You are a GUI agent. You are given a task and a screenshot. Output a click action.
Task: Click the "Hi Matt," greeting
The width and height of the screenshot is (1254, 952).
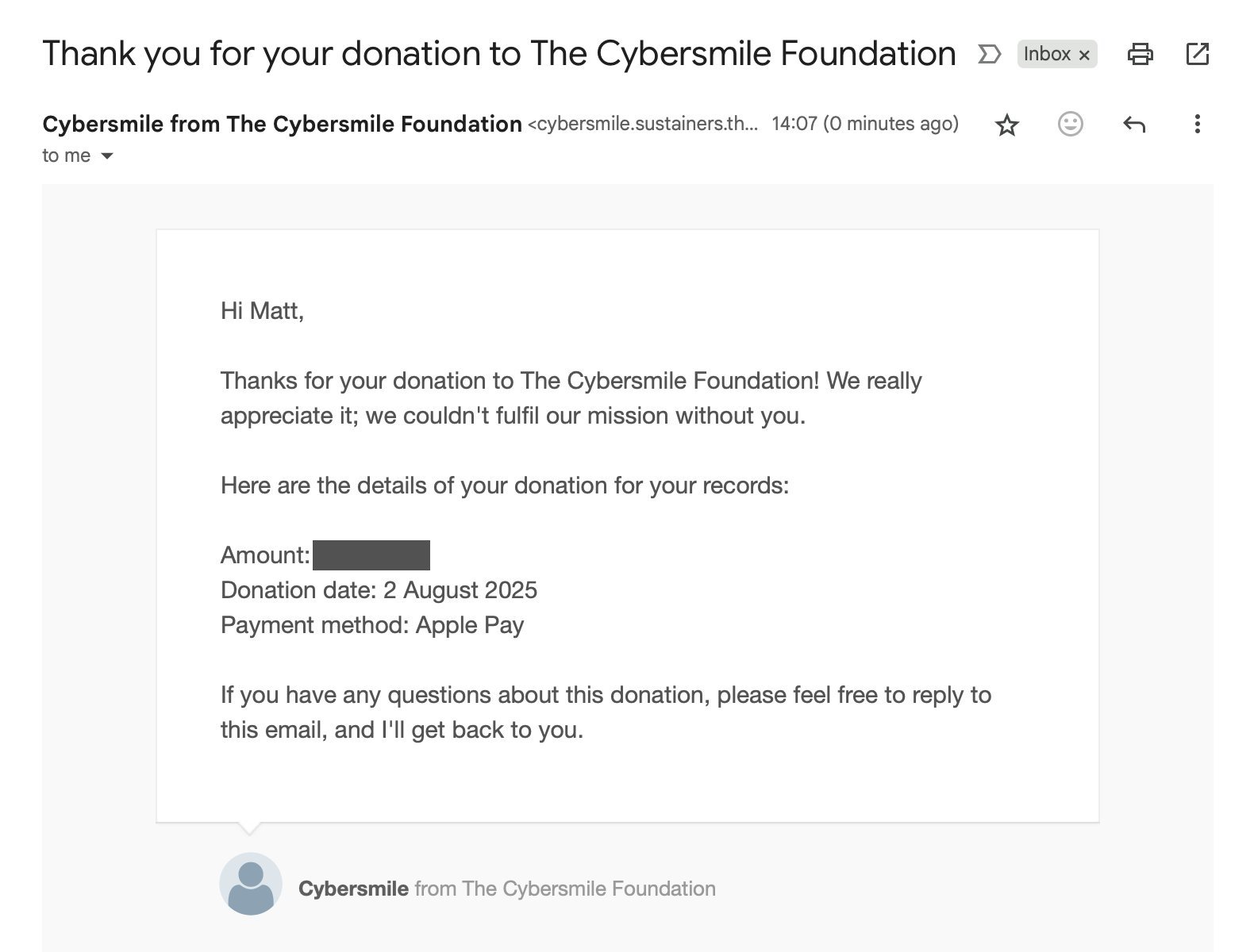pos(262,310)
